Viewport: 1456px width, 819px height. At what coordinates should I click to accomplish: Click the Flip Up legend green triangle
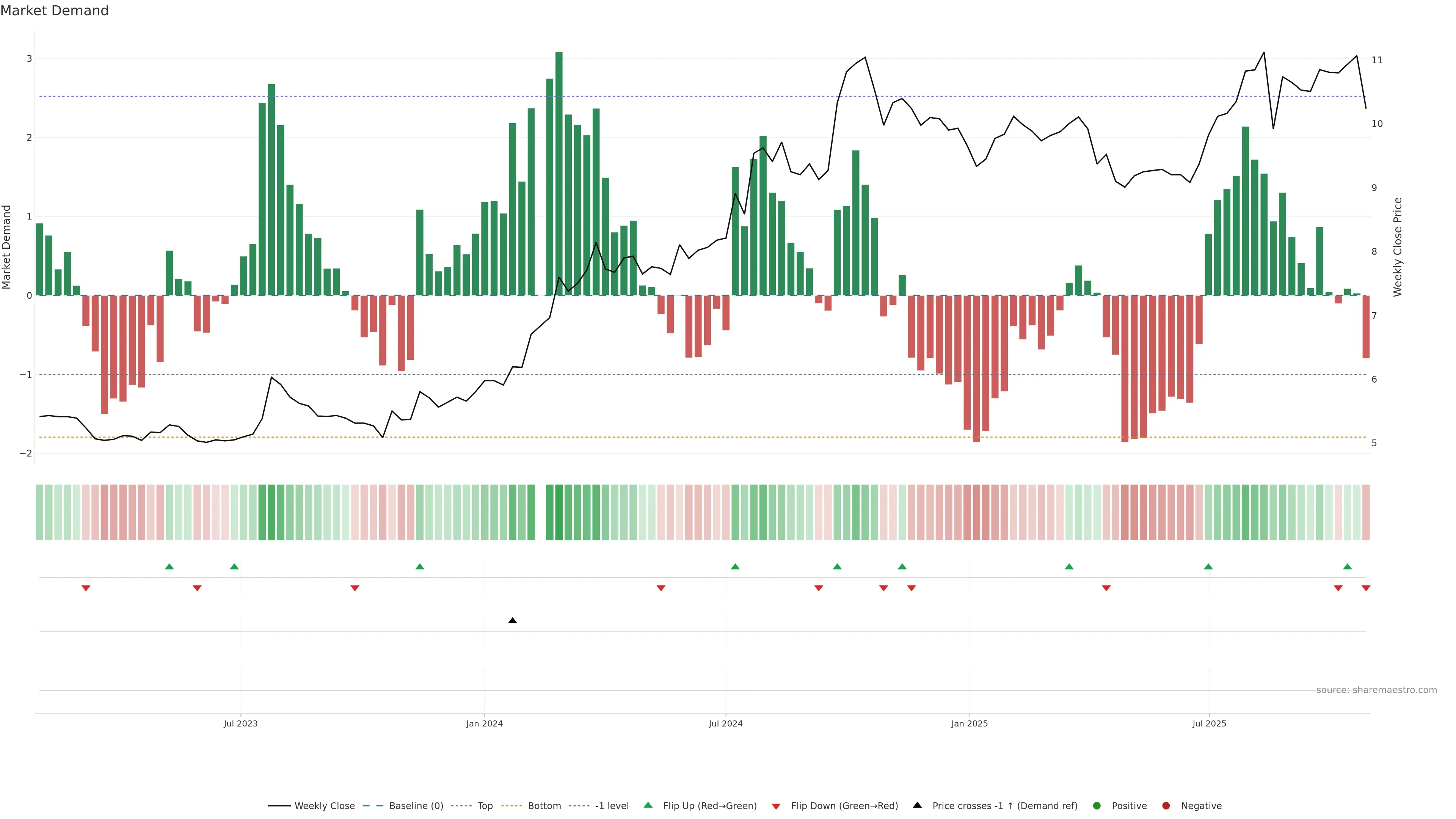click(648, 805)
